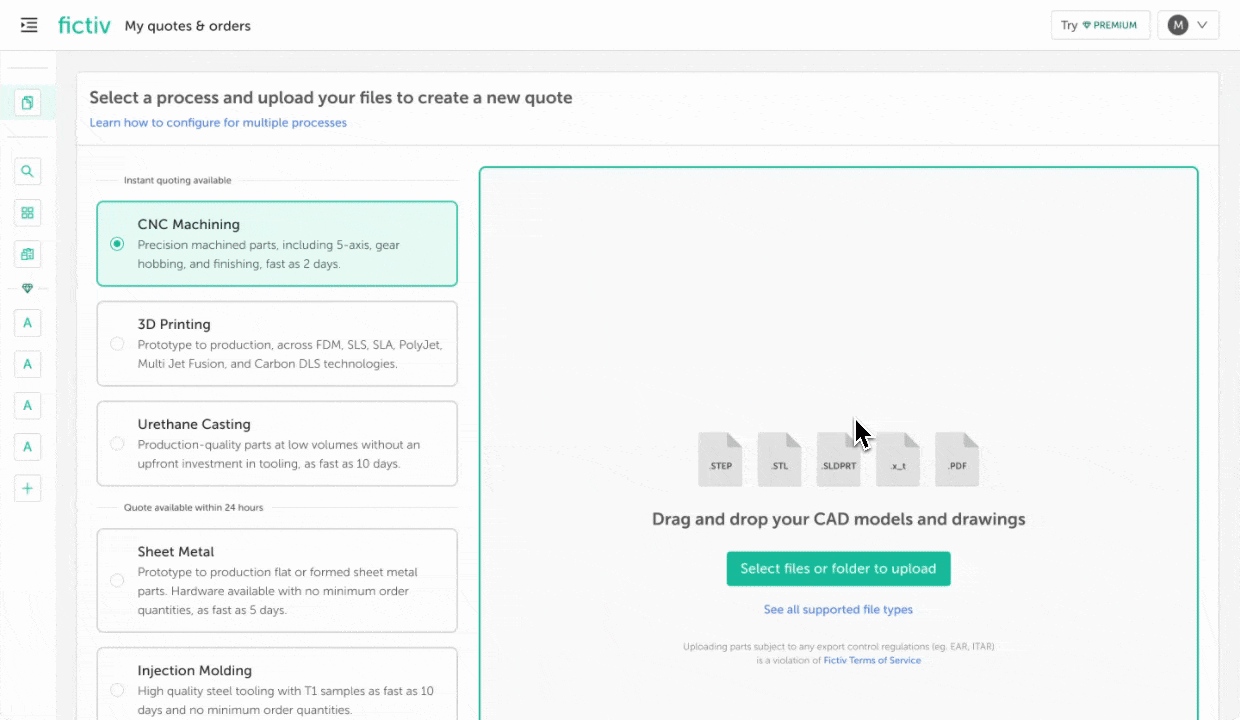Open the Fictiv Terms of Service link

pos(872,660)
